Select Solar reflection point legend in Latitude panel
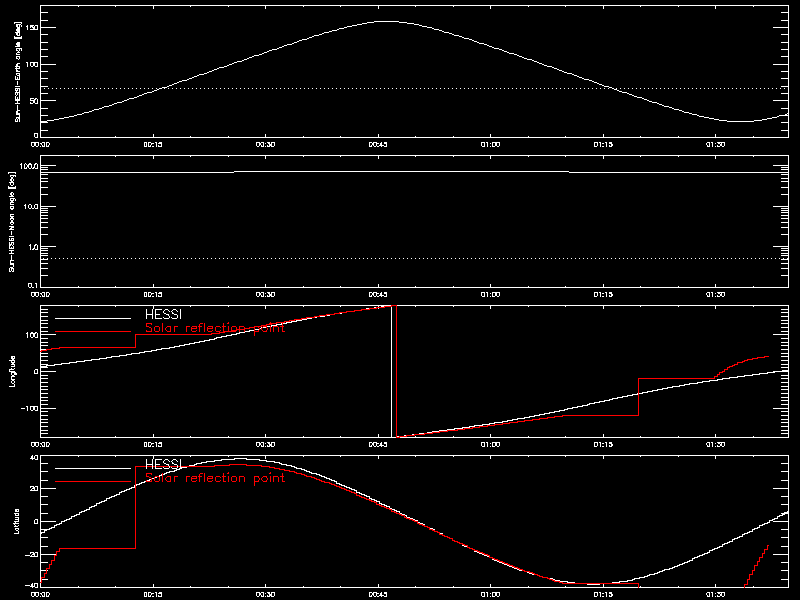Screen dimensions: 800x600 click(x=215, y=478)
